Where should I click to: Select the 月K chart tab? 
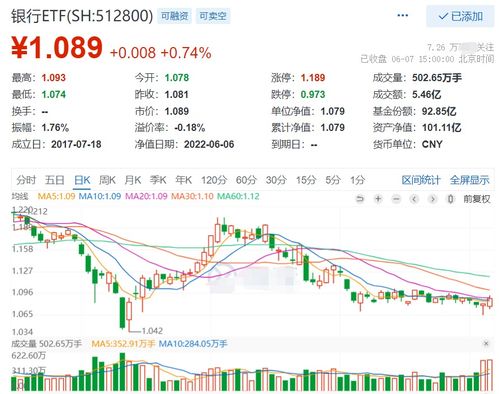pos(133,180)
